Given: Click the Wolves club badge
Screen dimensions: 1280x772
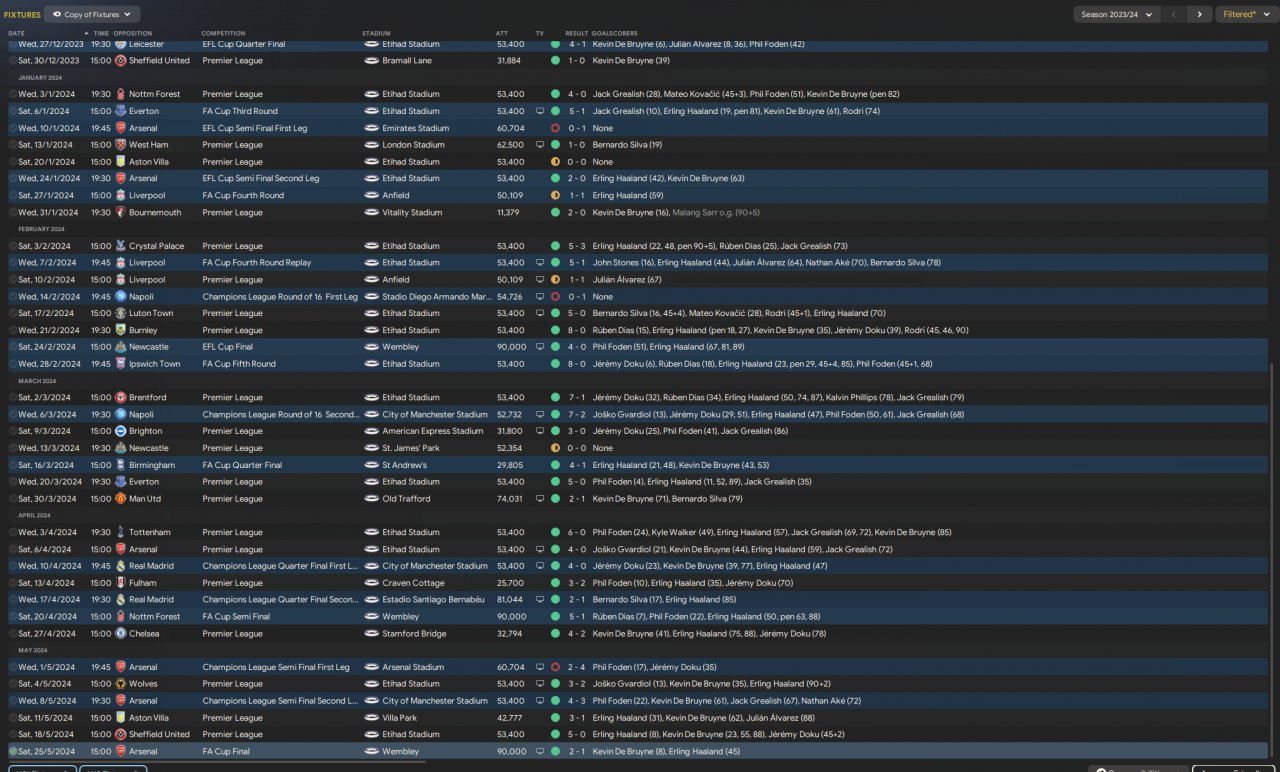Looking at the screenshot, I should coord(120,684).
